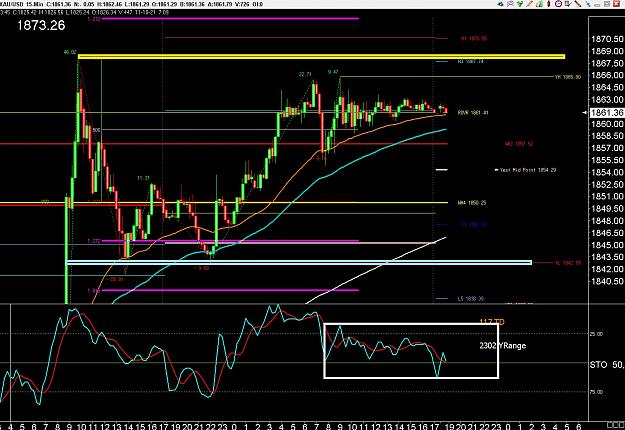
Task: Click the MH4 1850.25 level label
Action: click(x=472, y=202)
